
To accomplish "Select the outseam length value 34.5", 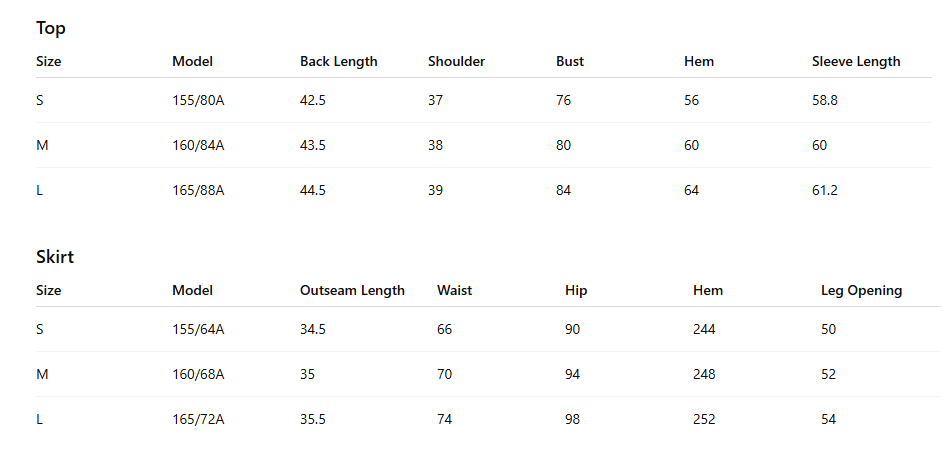I will tap(313, 329).
